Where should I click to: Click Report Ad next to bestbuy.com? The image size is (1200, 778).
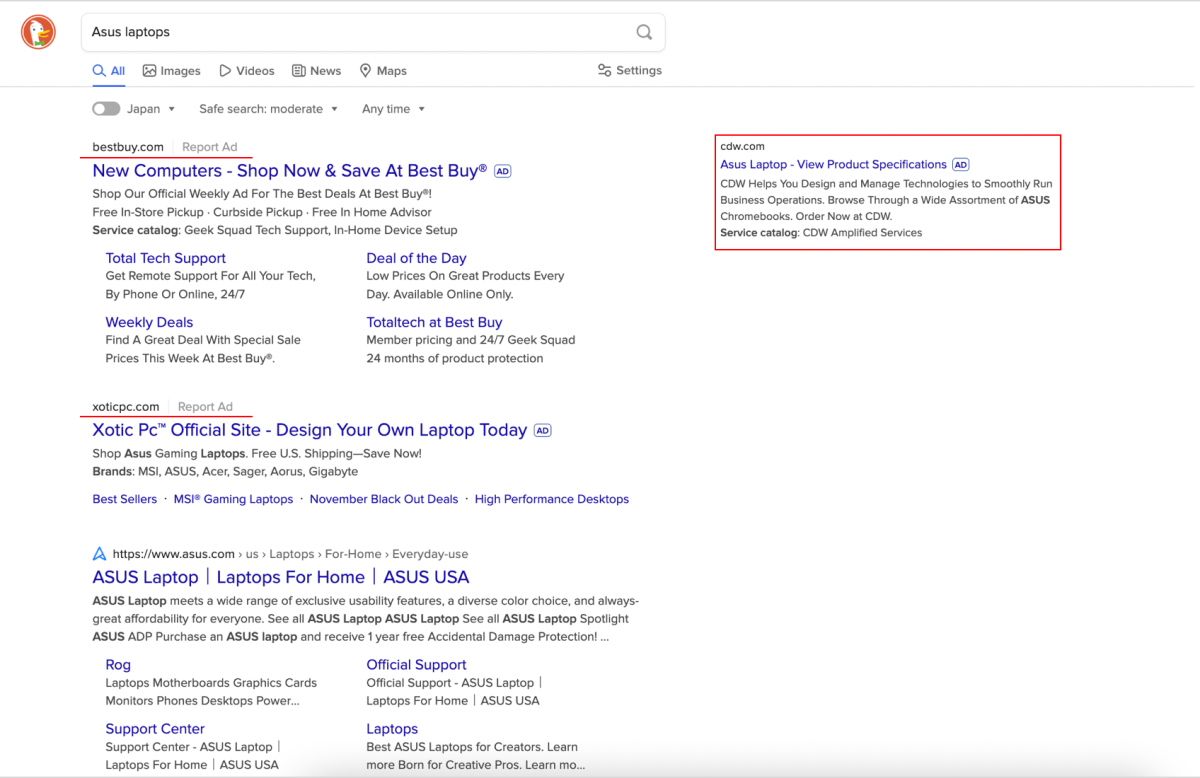coord(210,147)
